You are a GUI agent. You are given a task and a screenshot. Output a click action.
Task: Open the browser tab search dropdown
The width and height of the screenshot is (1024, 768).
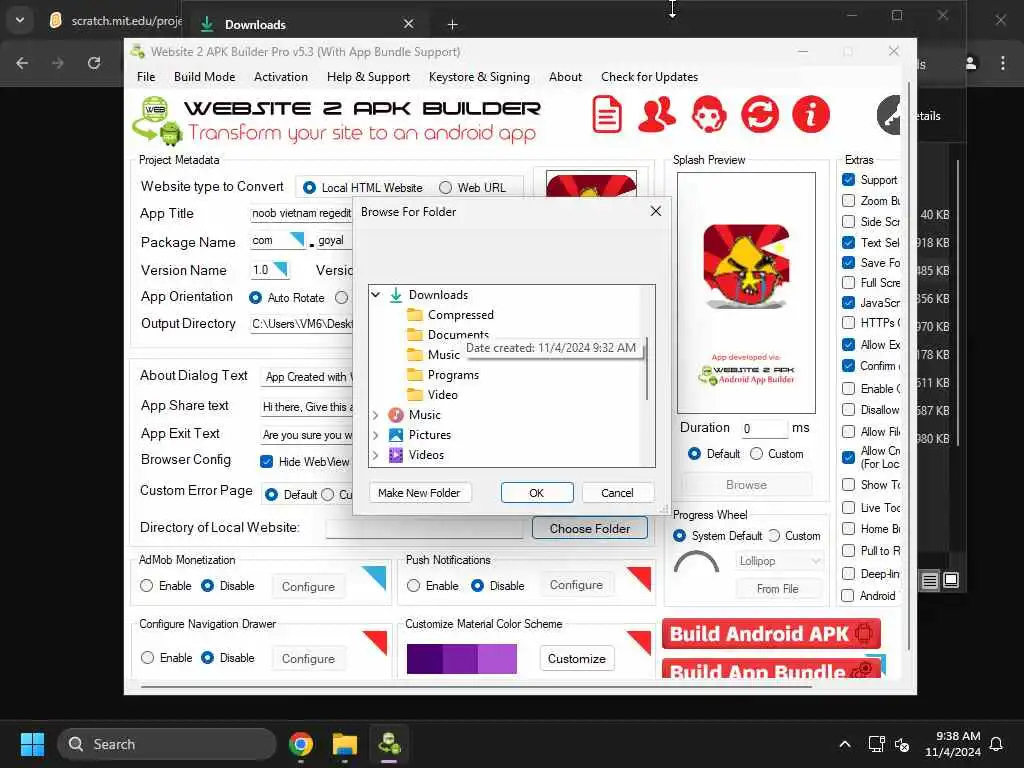20,20
